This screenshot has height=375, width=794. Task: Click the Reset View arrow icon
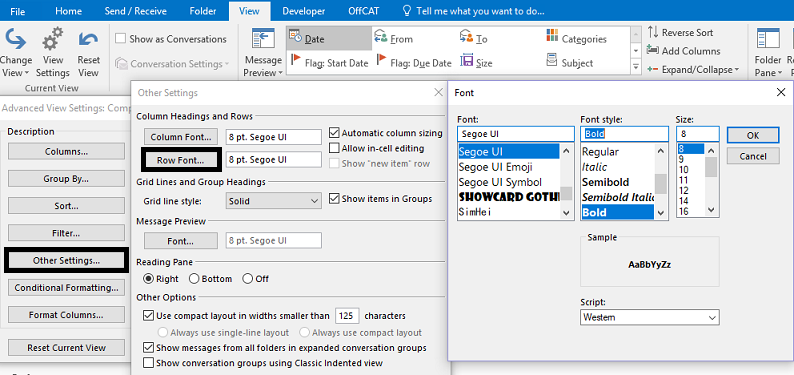88,41
